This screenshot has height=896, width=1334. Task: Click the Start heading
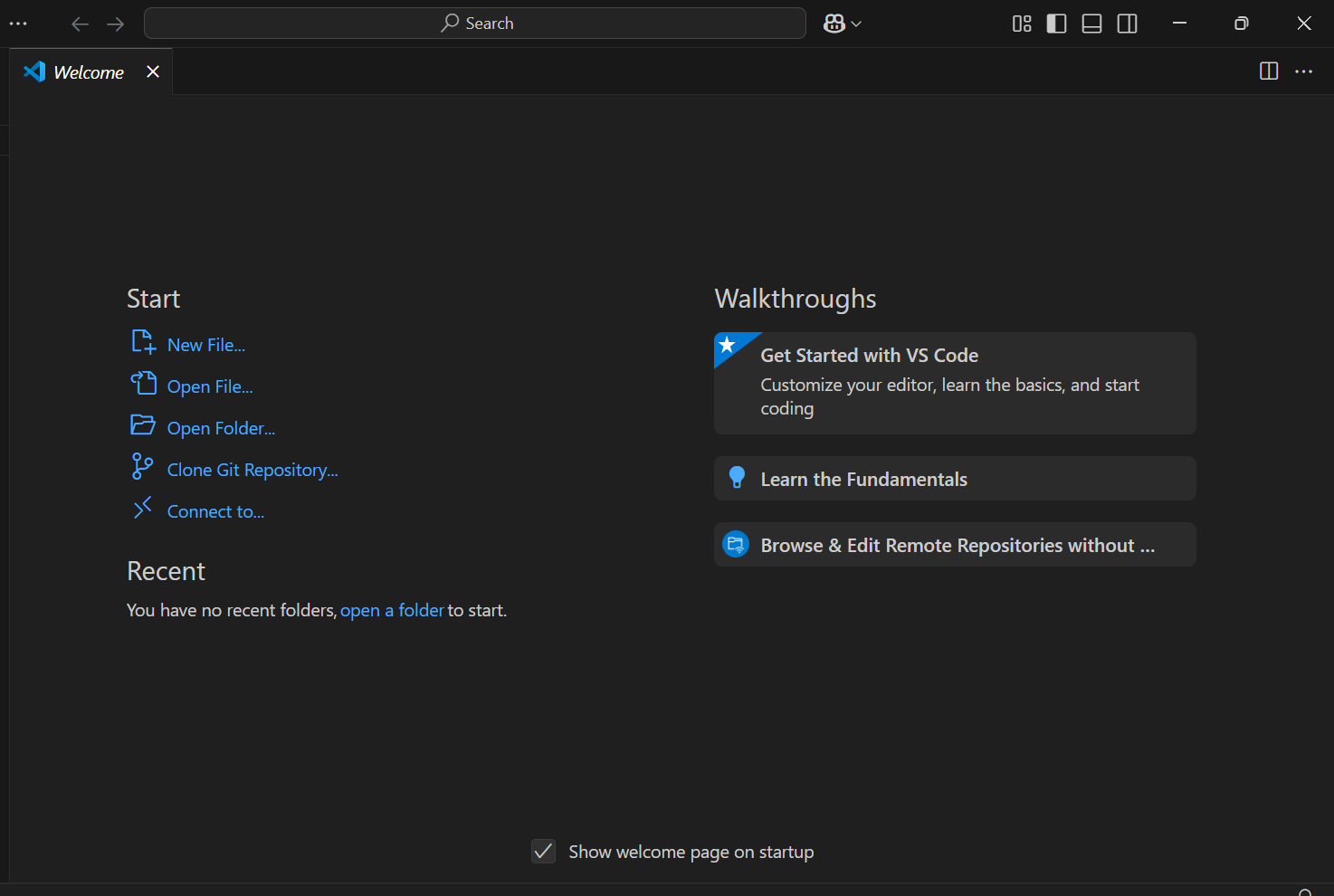point(153,299)
